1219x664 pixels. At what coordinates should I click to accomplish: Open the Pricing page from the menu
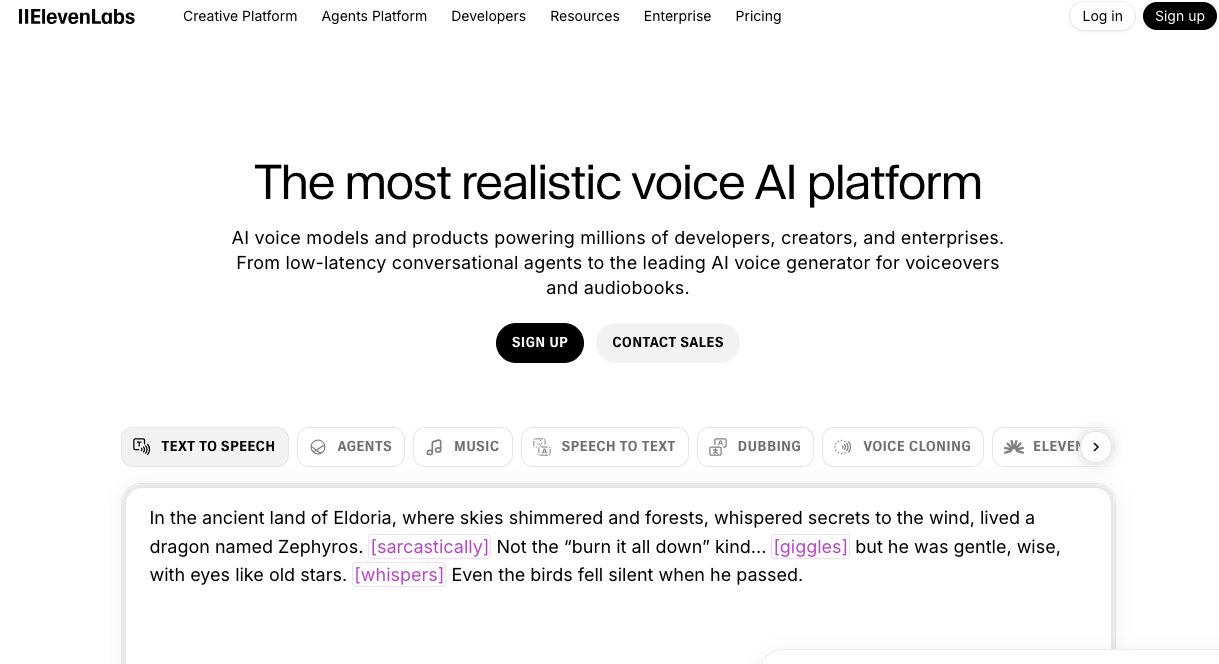click(x=758, y=16)
